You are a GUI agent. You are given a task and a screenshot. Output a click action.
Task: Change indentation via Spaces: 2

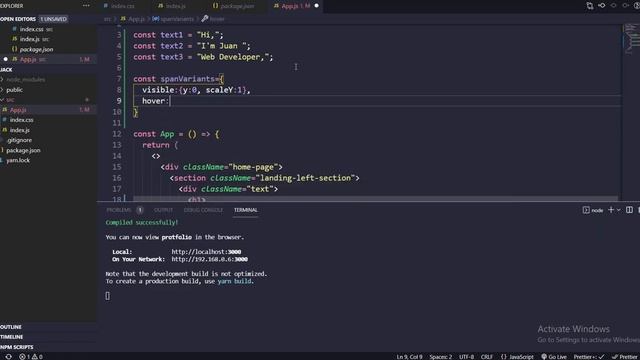(x=440, y=357)
